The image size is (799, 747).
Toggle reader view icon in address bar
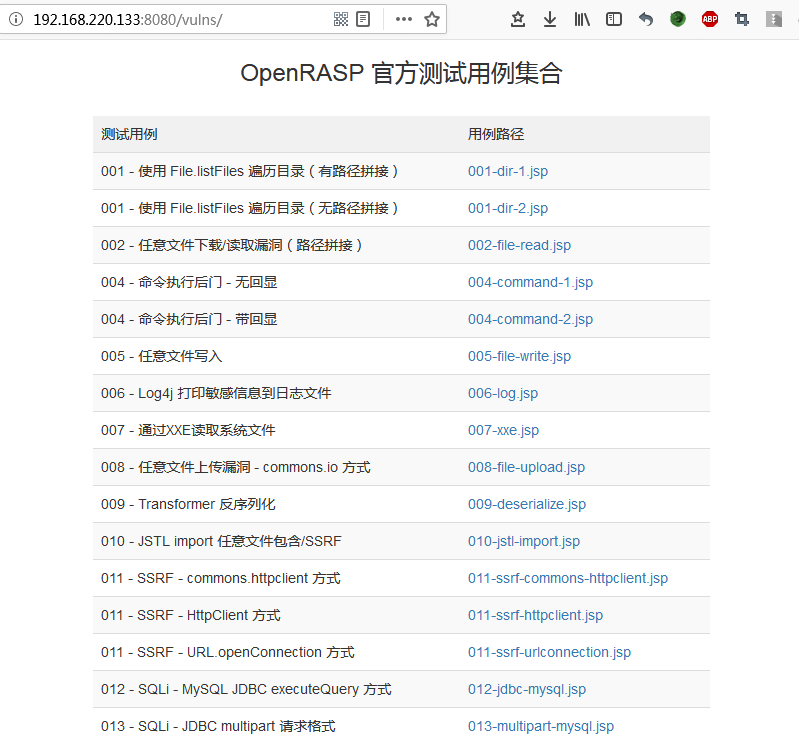click(363, 19)
